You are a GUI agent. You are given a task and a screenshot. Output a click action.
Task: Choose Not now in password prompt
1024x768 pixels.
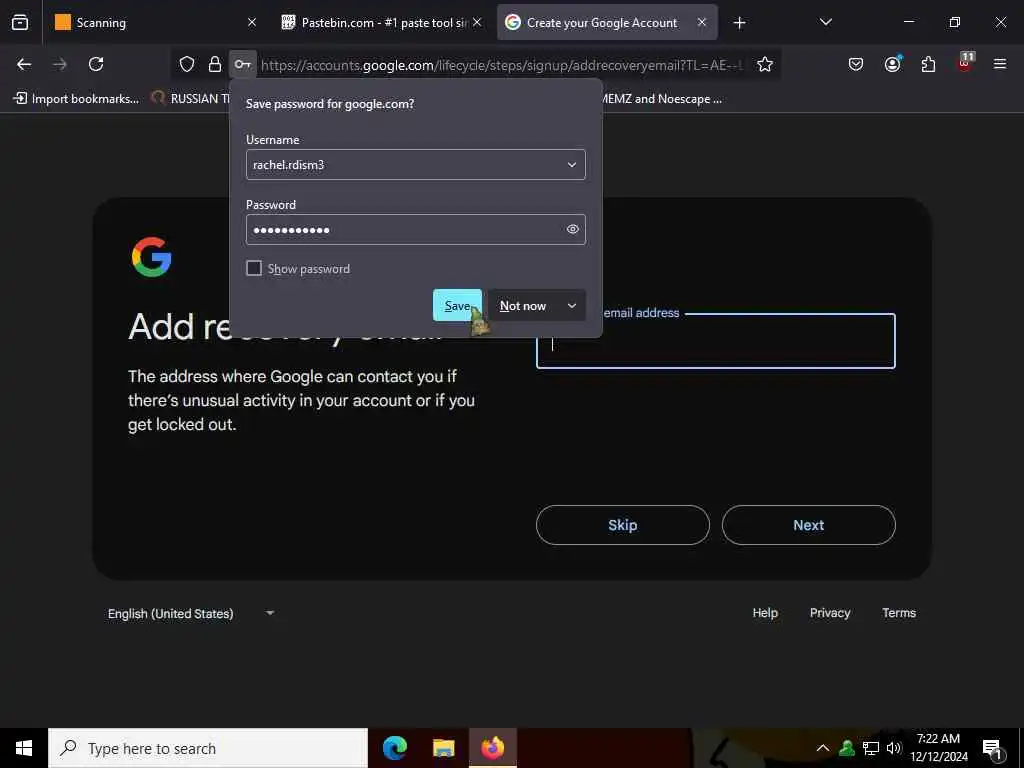coord(523,306)
